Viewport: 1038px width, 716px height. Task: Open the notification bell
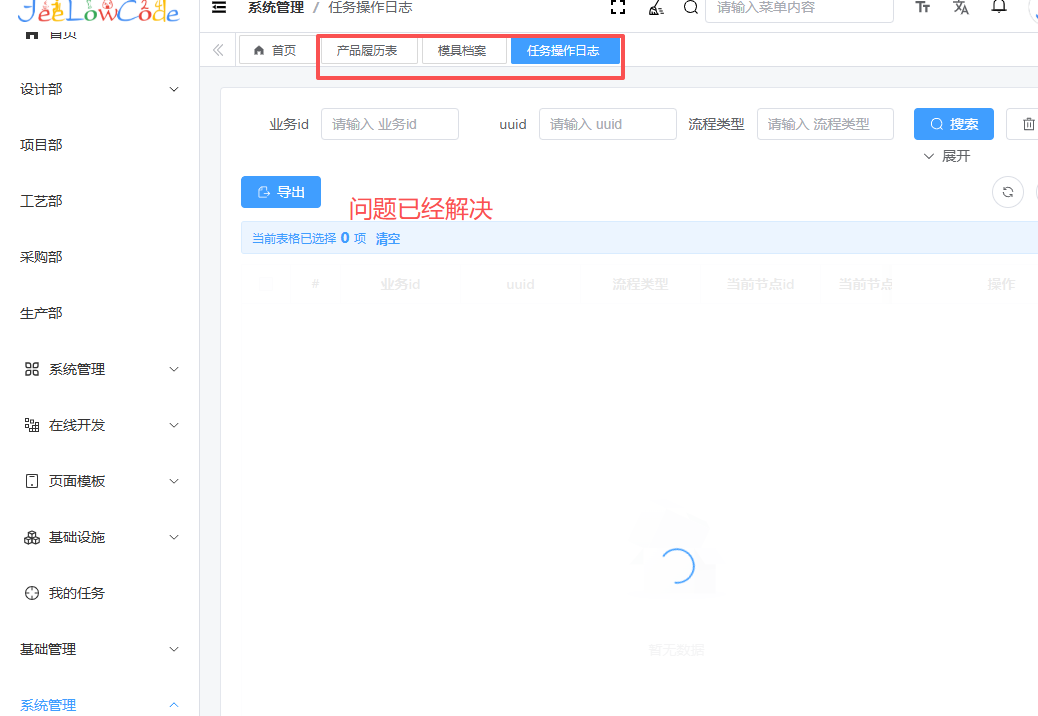pyautogui.click(x=998, y=8)
